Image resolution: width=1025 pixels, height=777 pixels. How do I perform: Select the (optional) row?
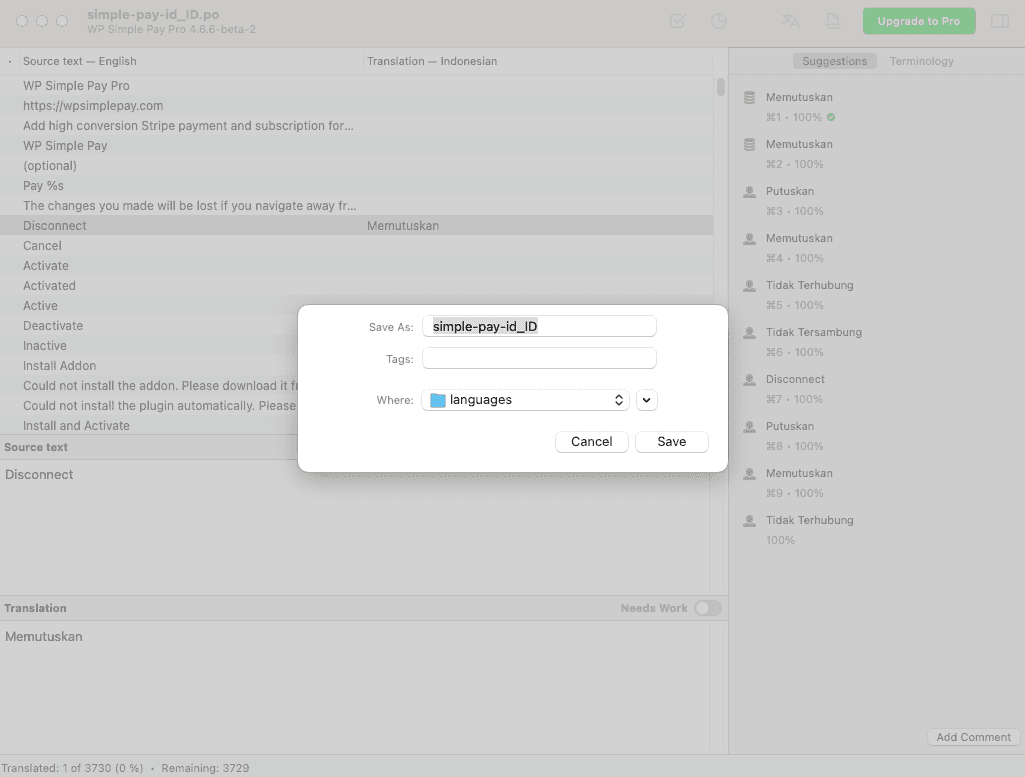[356, 166]
